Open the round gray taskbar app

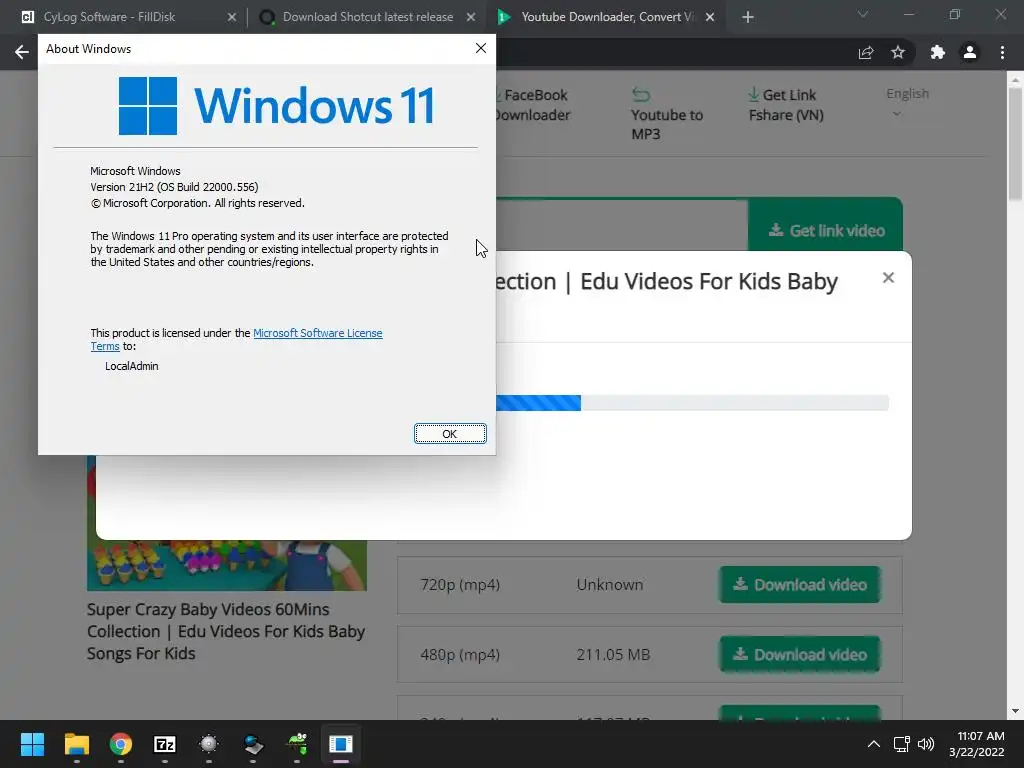[x=209, y=744]
